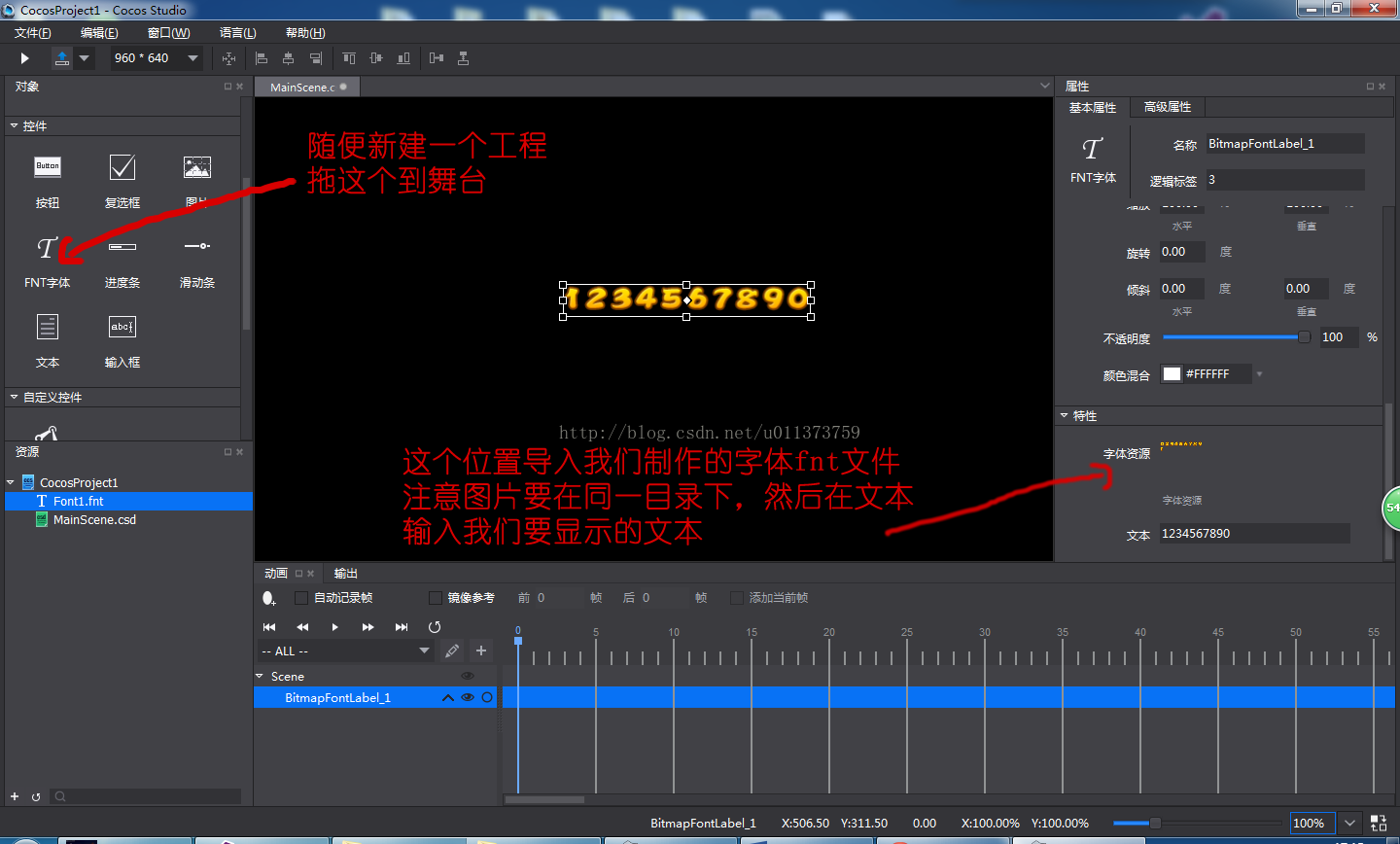The height and width of the screenshot is (844, 1400).
Task: Open the publish options dropdown arrow
Action: click(x=85, y=58)
